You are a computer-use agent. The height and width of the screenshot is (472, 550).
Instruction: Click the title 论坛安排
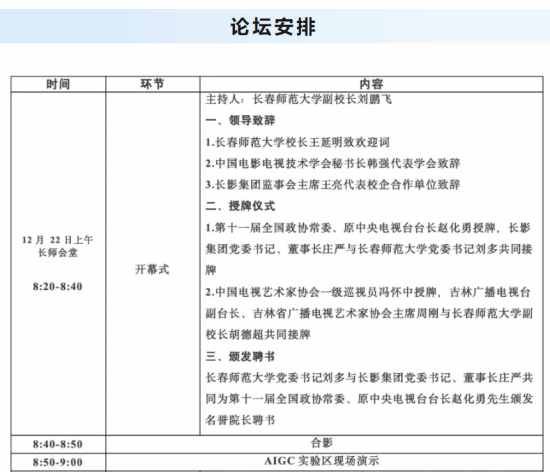click(x=273, y=27)
